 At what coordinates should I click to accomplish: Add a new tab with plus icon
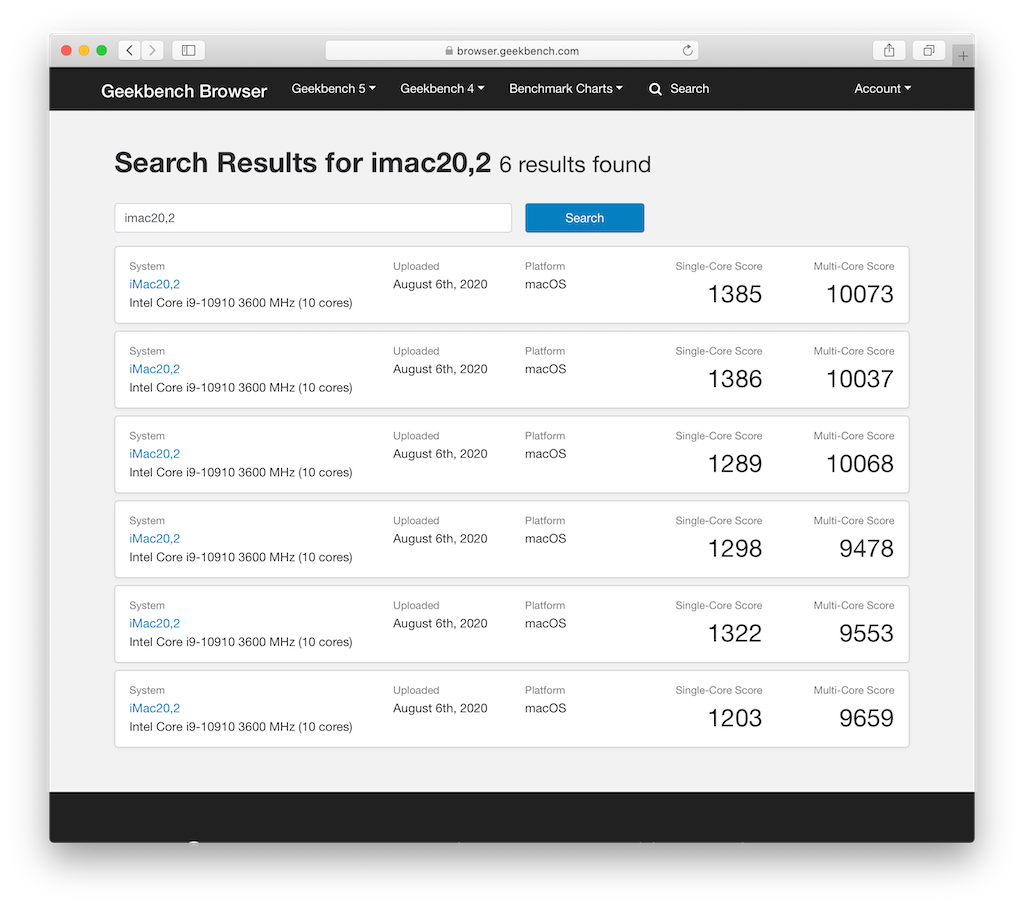click(x=963, y=56)
